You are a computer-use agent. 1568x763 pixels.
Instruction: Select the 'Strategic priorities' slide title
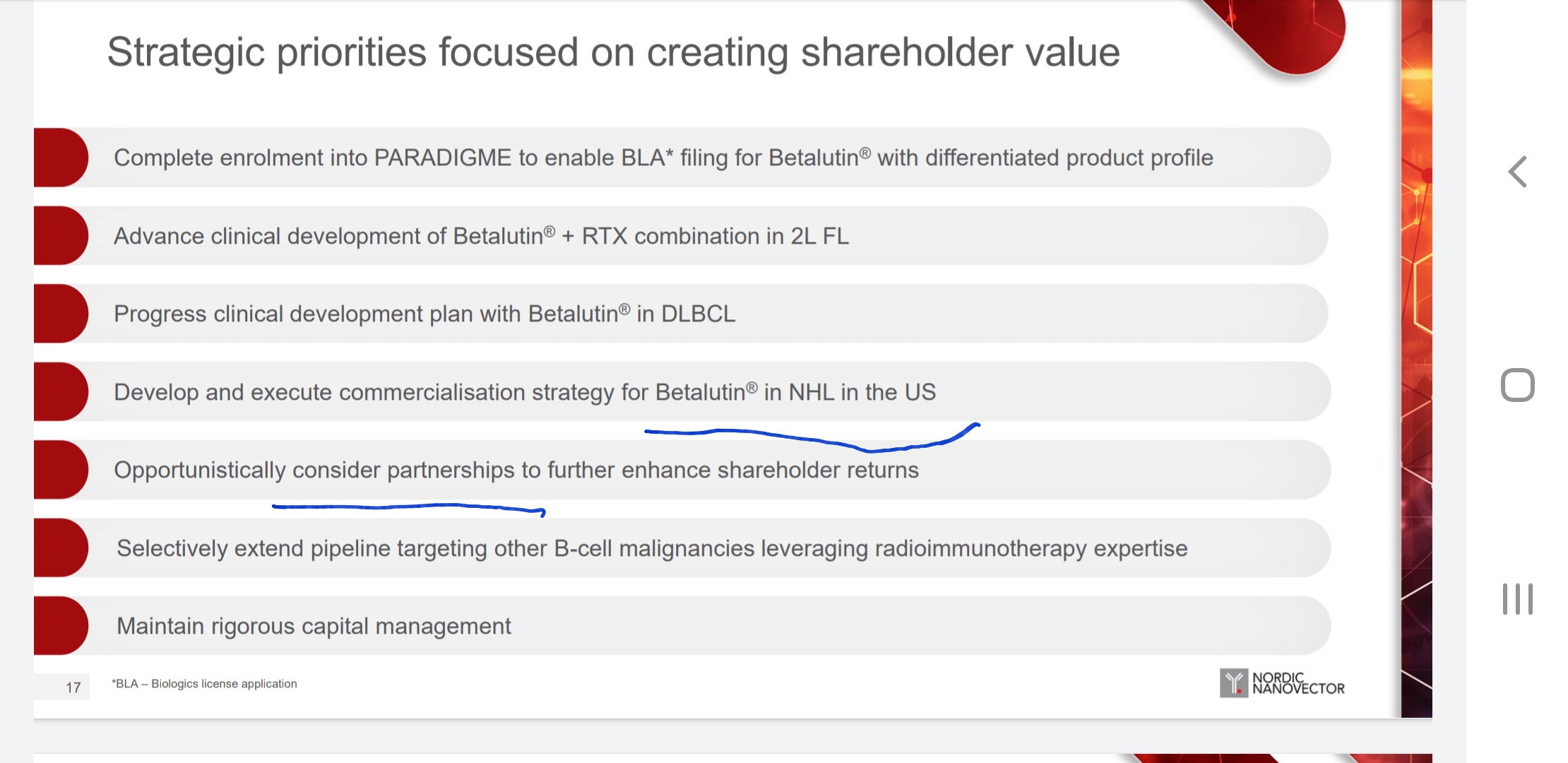[613, 52]
